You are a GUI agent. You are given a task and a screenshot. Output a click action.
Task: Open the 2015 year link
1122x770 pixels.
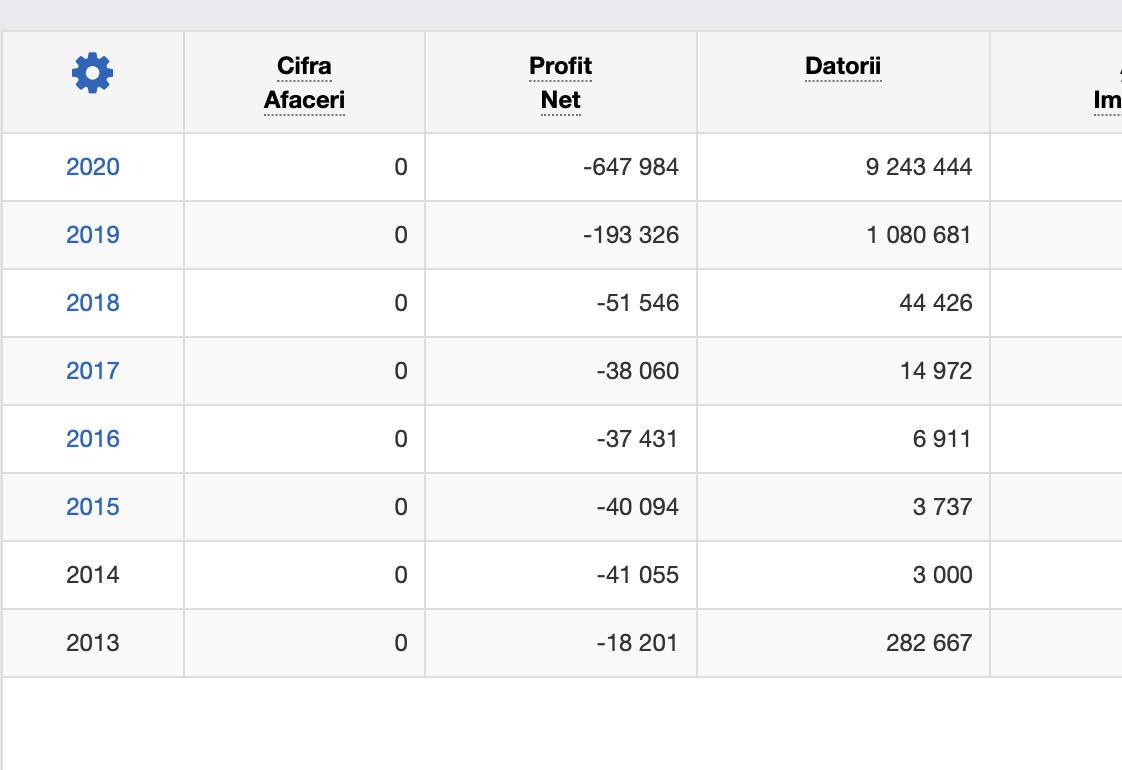click(93, 507)
